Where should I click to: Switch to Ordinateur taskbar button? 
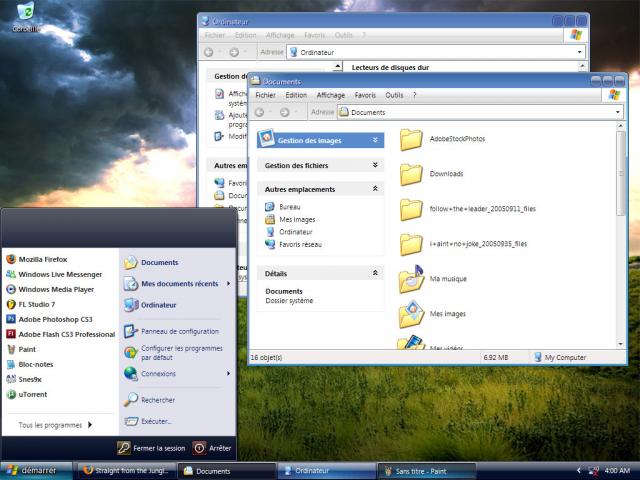coord(326,471)
